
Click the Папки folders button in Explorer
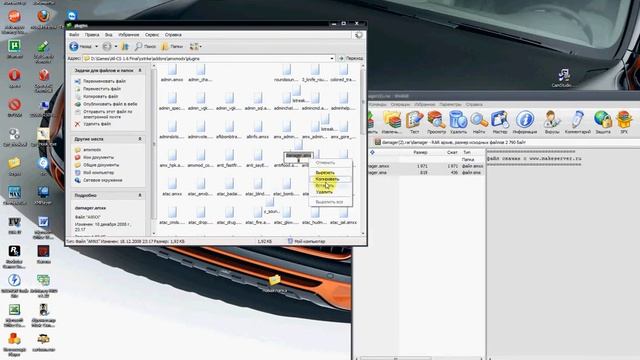point(172,47)
